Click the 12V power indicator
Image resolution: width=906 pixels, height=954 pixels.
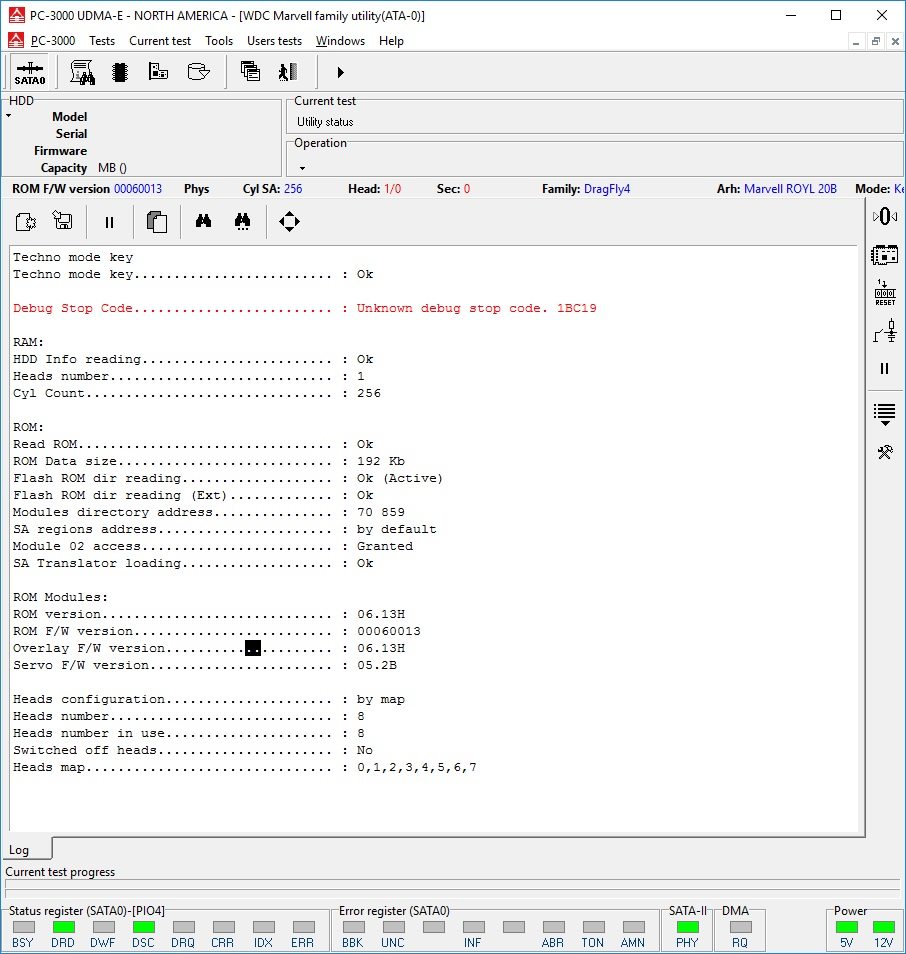point(883,927)
